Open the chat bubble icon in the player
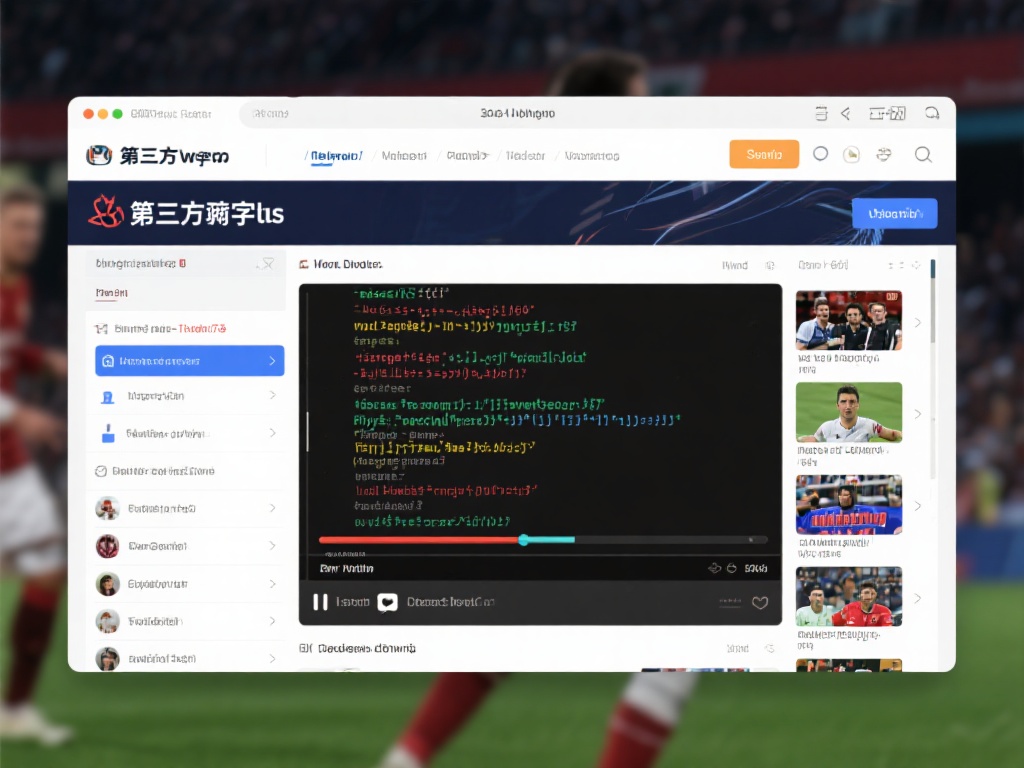The width and height of the screenshot is (1024, 768). [387, 602]
